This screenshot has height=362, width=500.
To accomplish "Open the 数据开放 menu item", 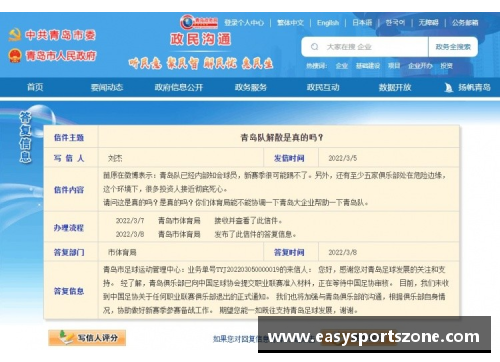I will click(395, 87).
